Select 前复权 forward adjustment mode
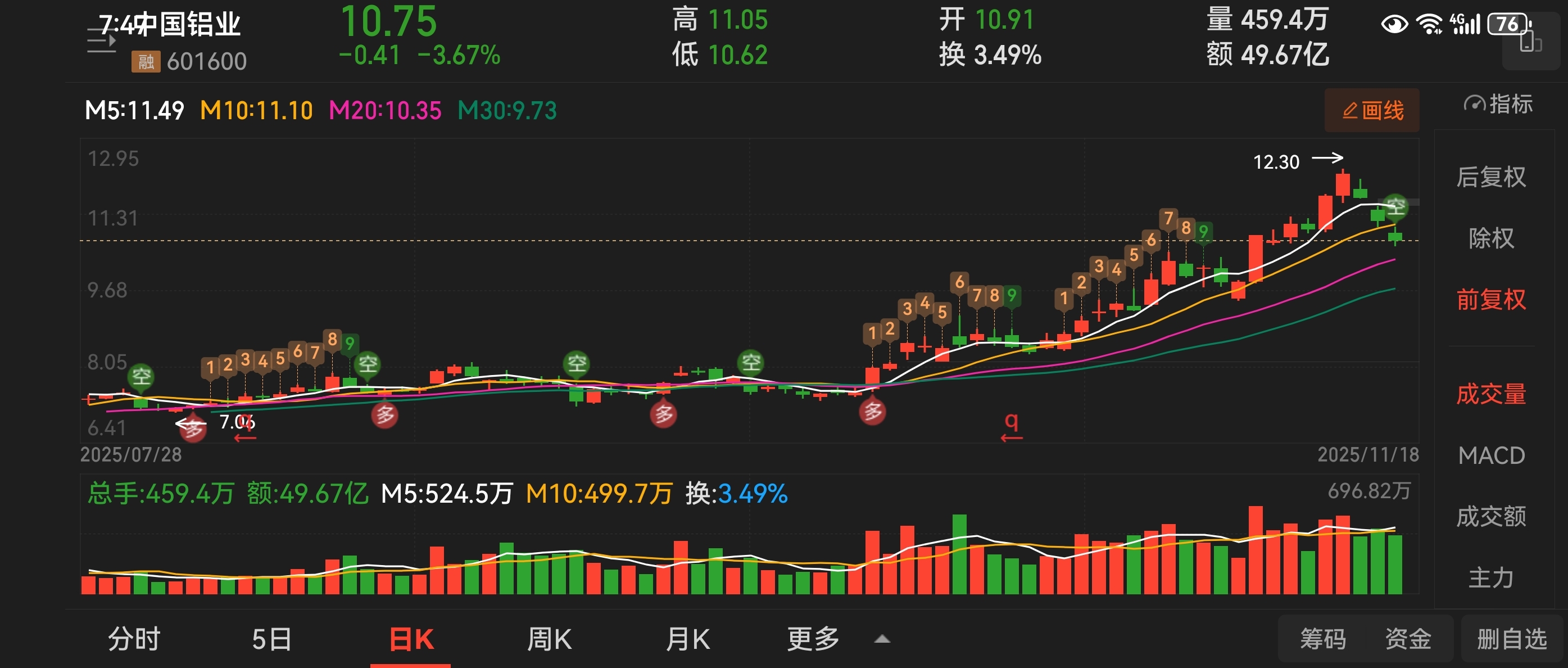The height and width of the screenshot is (668, 1568). pyautogui.click(x=1490, y=300)
